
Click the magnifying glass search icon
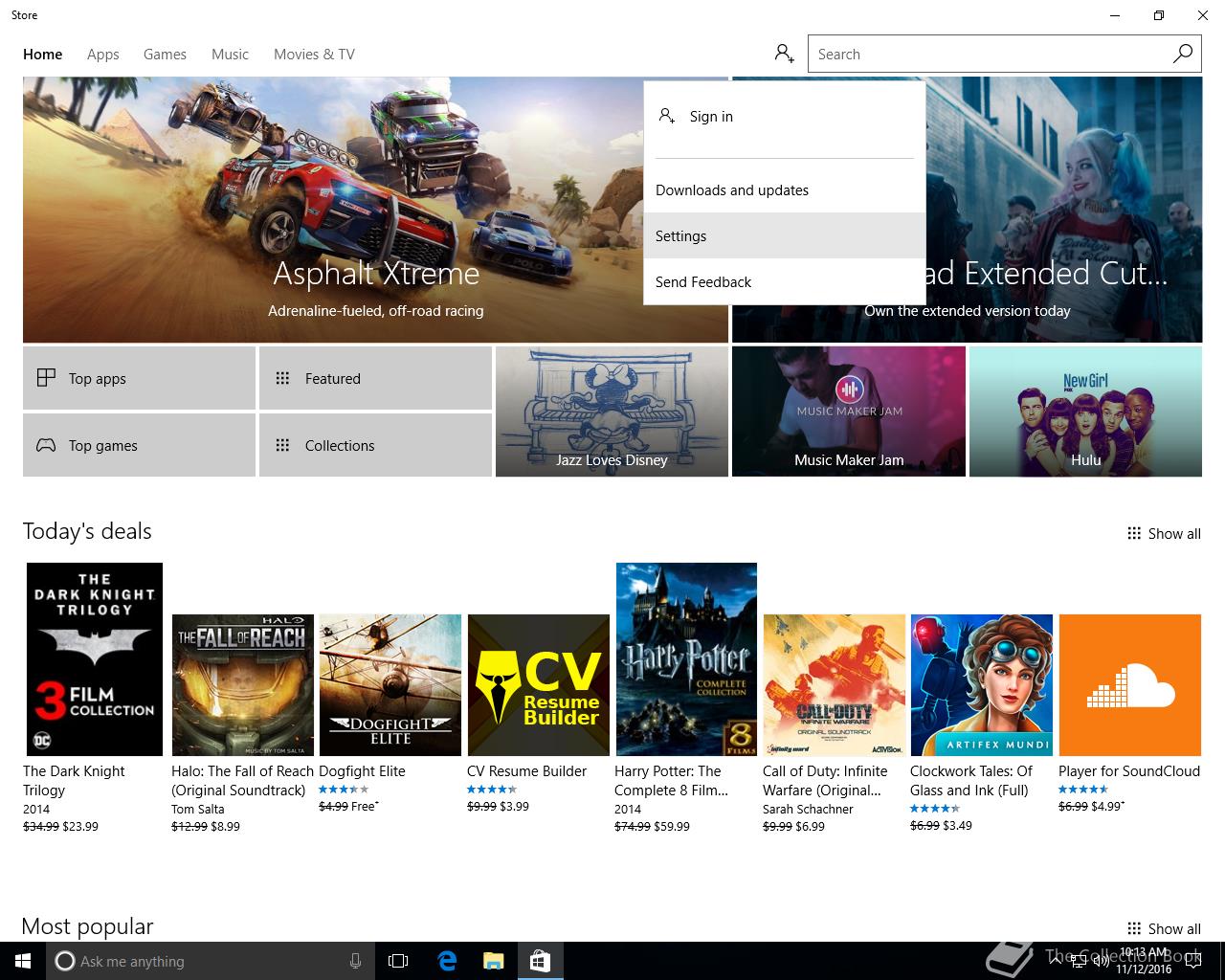[x=1183, y=54]
